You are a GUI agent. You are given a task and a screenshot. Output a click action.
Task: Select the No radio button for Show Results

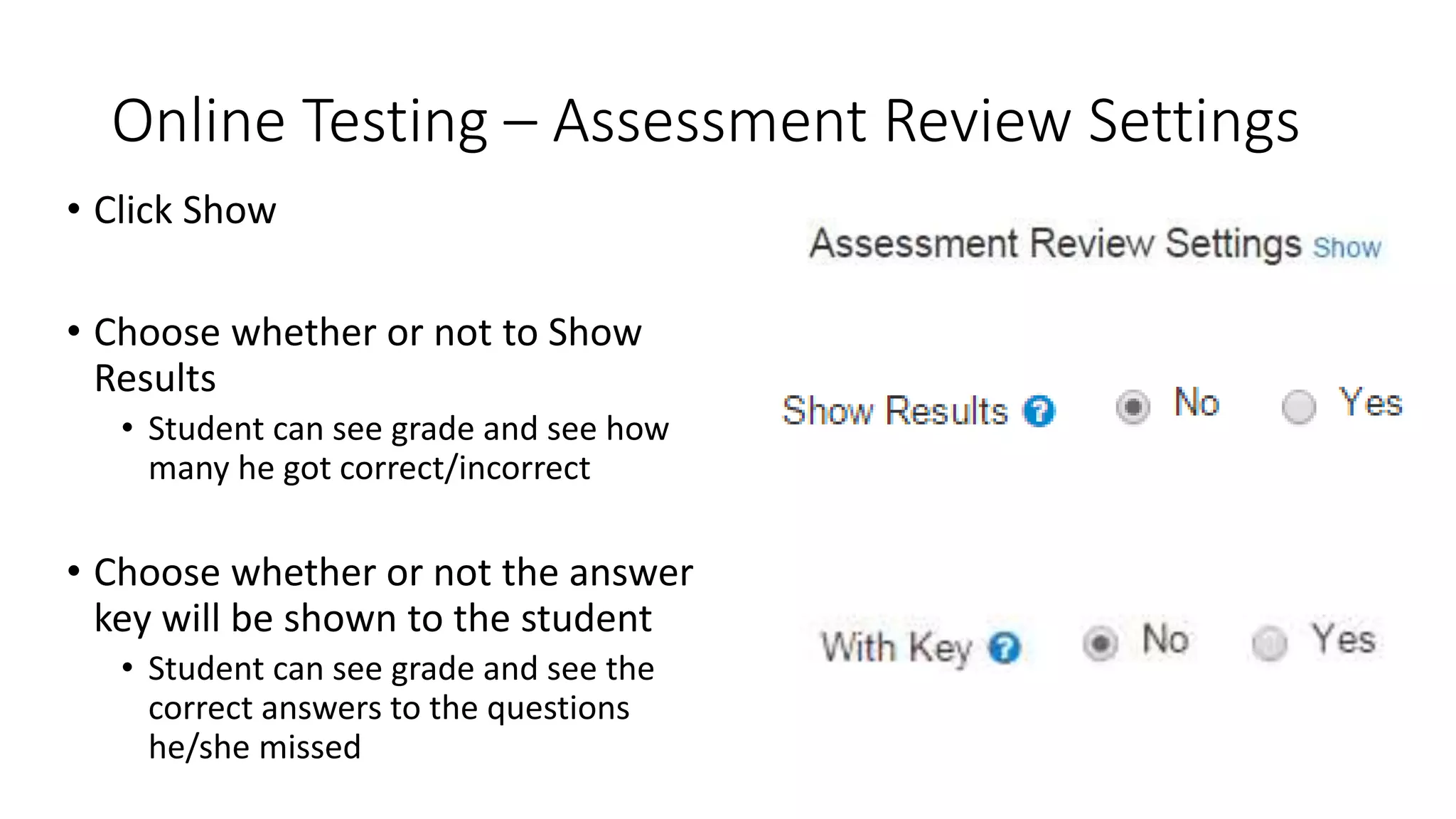[x=1133, y=407]
